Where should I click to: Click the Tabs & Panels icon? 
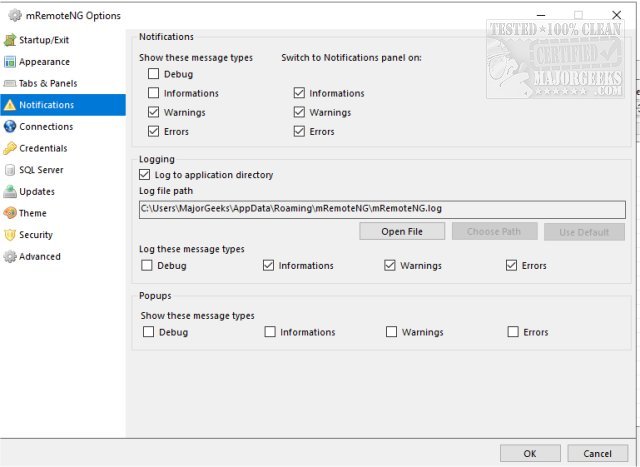[10, 83]
